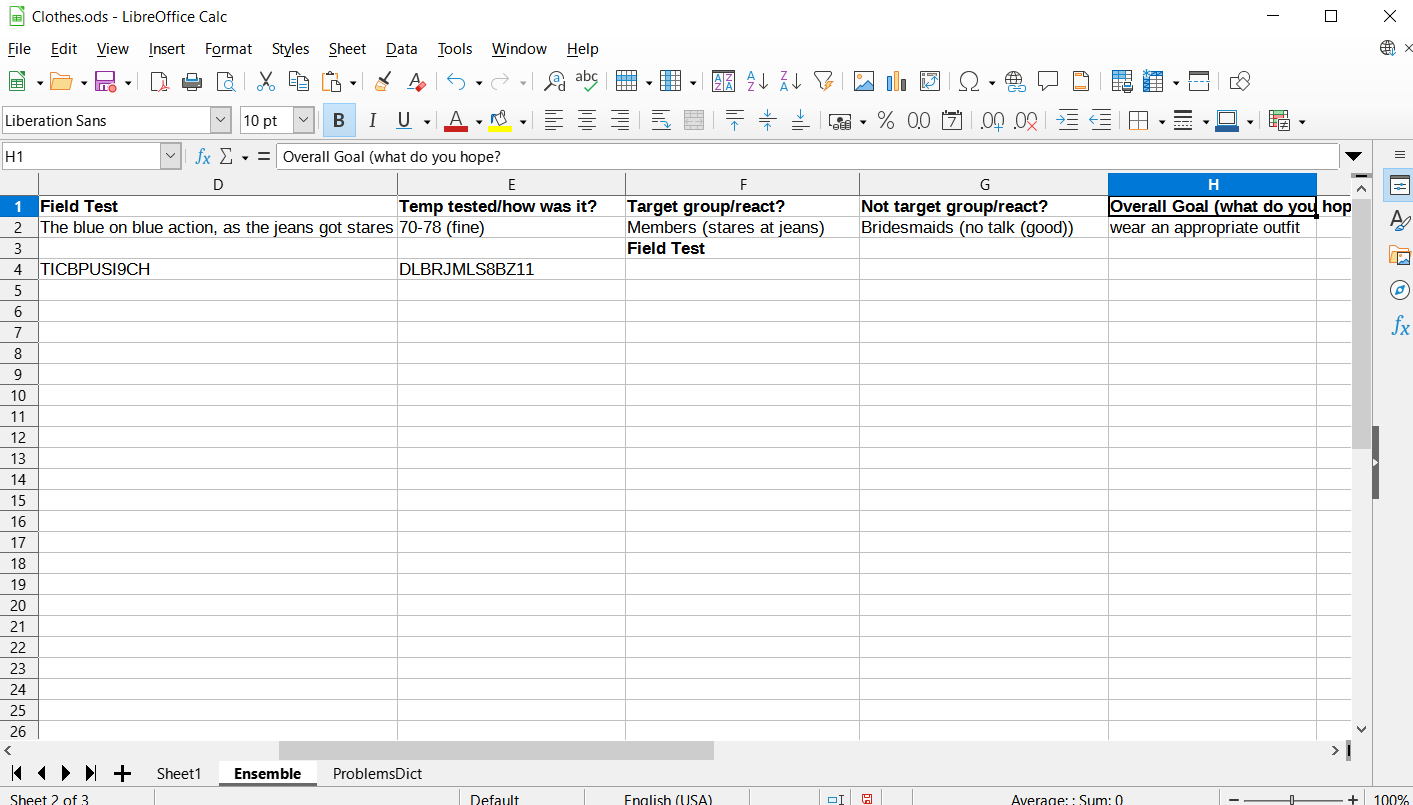Open the Name Box dropdown list
The height and width of the screenshot is (805, 1413).
point(170,156)
